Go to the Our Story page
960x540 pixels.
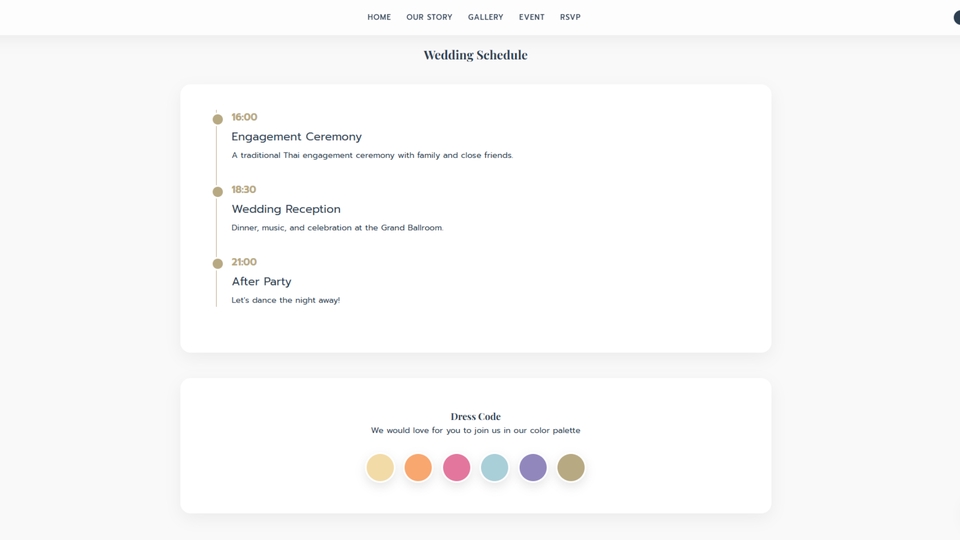[429, 17]
